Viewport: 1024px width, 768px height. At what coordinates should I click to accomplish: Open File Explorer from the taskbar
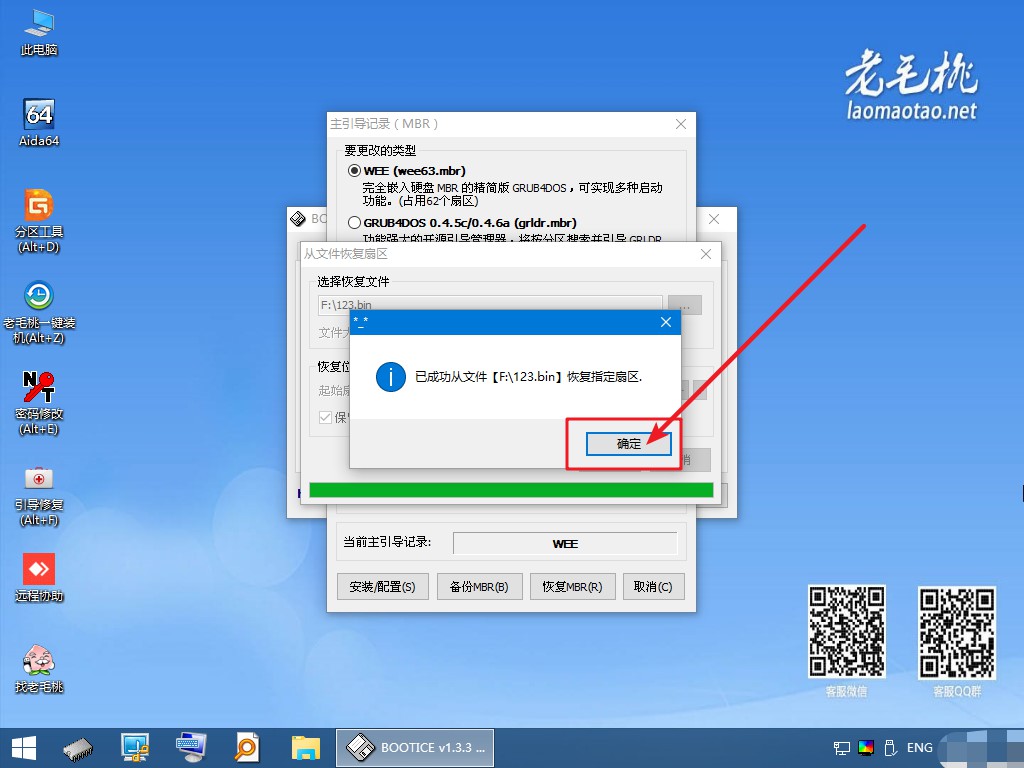click(x=305, y=748)
